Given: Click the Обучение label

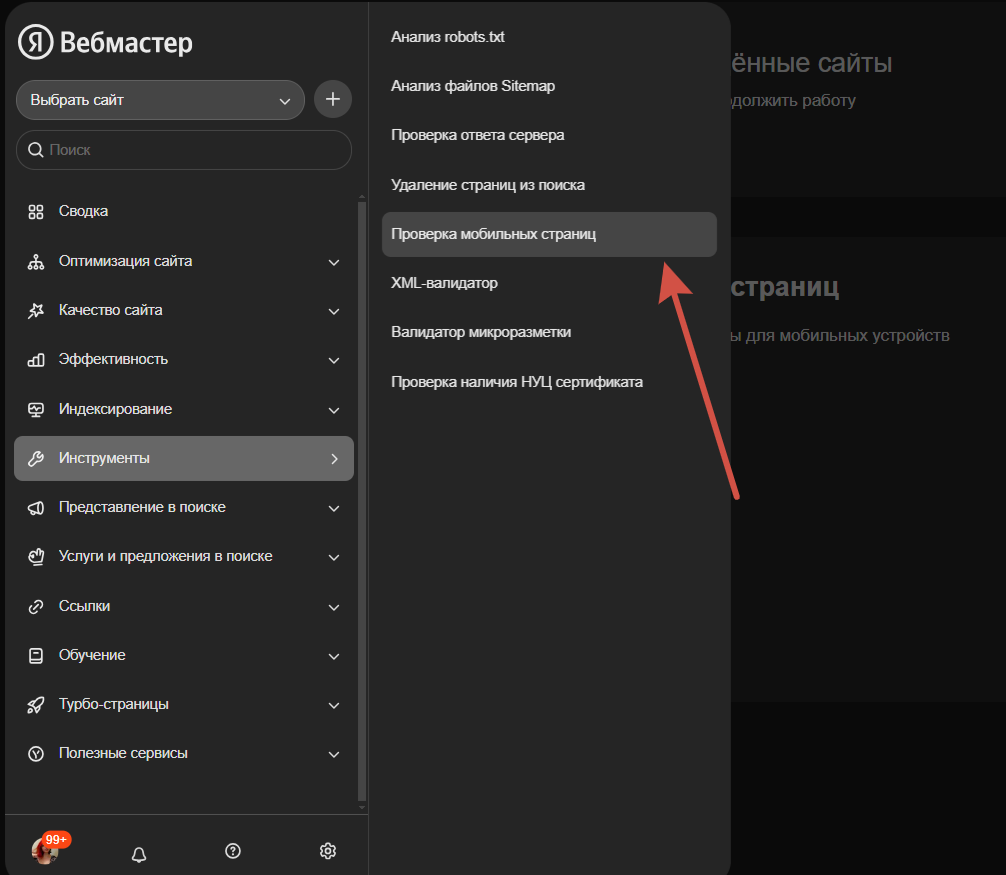Looking at the screenshot, I should 92,655.
